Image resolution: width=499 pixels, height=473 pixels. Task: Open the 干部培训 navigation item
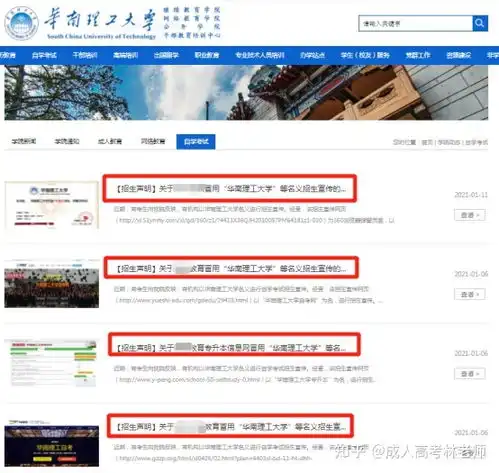coord(85,55)
